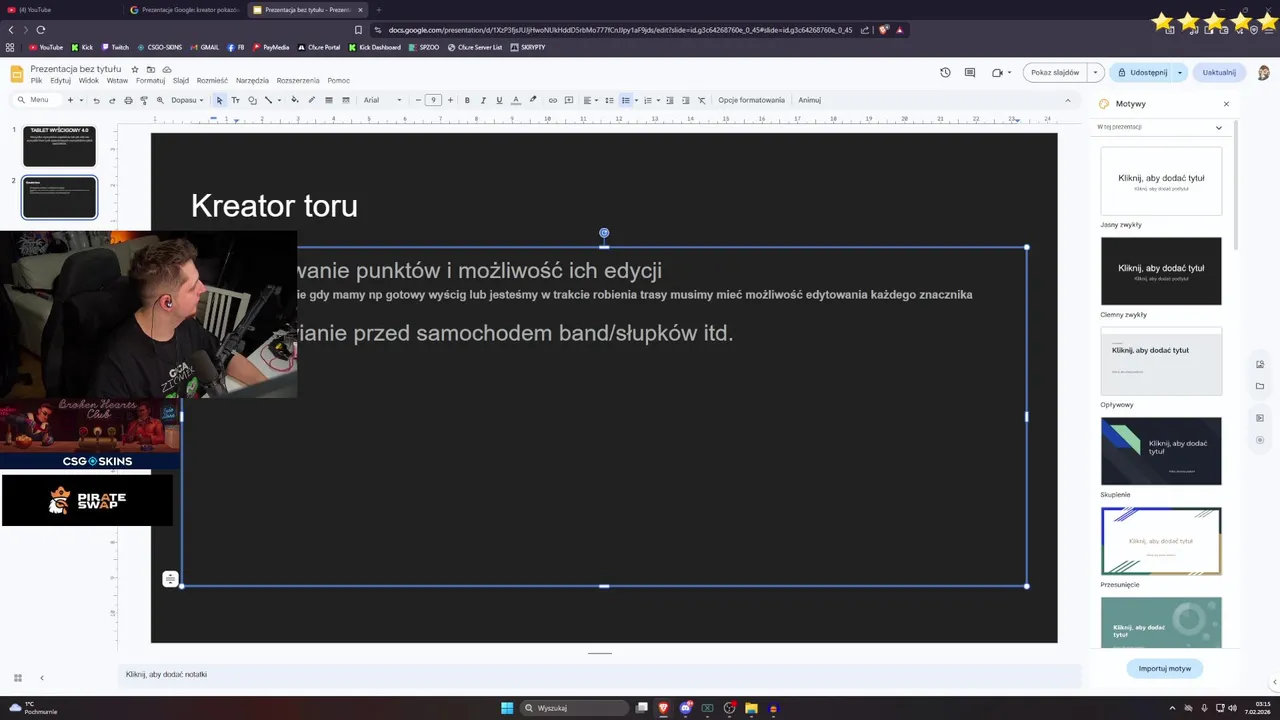
Task: Click the Clear formatting icon
Action: pyautogui.click(x=702, y=100)
